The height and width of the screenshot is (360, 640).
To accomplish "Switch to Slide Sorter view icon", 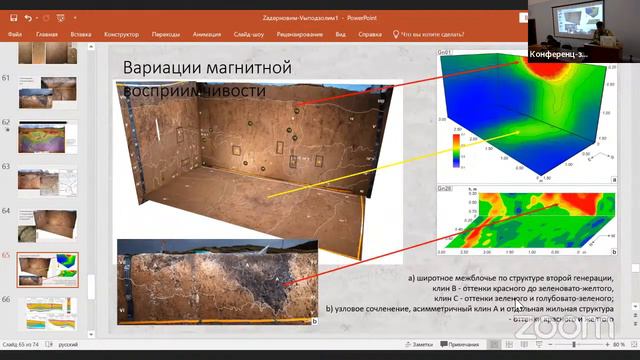I will point(509,345).
